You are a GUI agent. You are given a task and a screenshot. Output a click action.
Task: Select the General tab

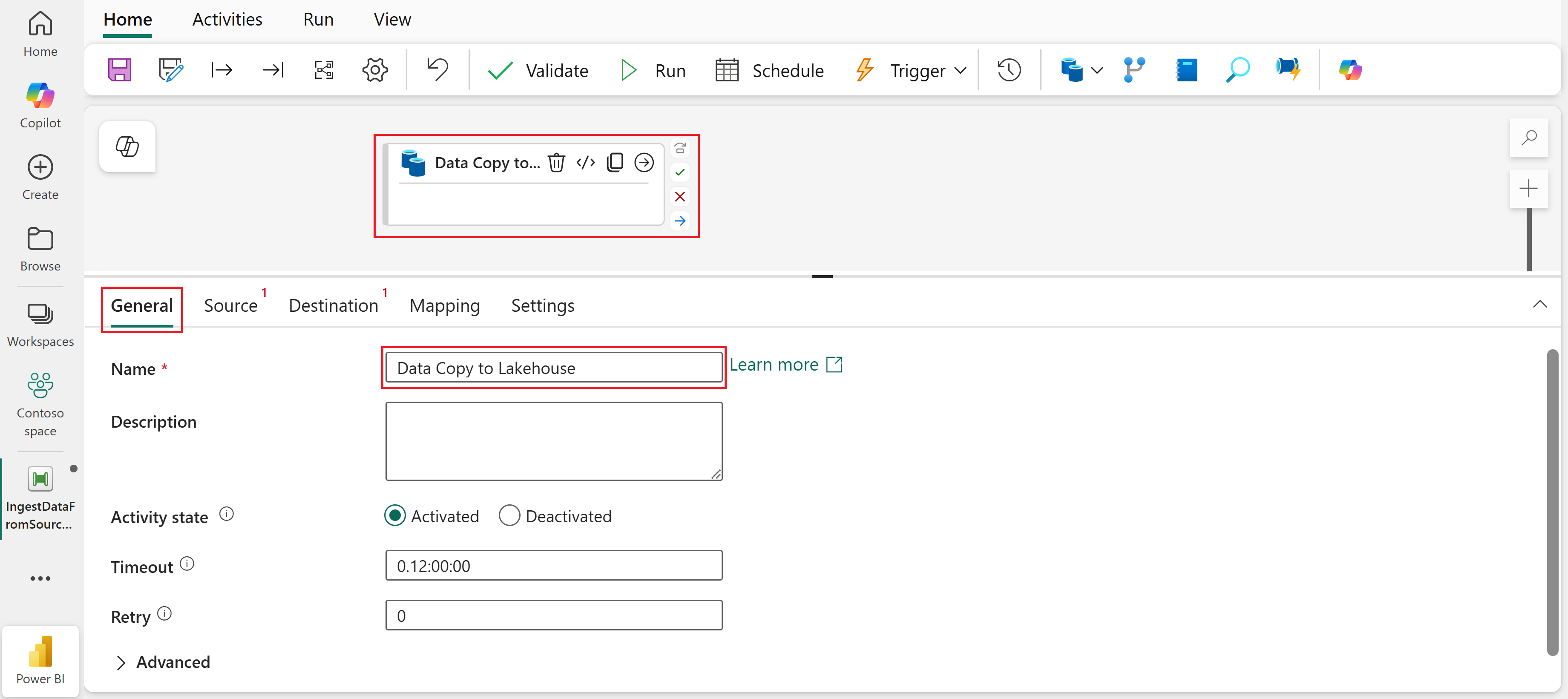142,306
